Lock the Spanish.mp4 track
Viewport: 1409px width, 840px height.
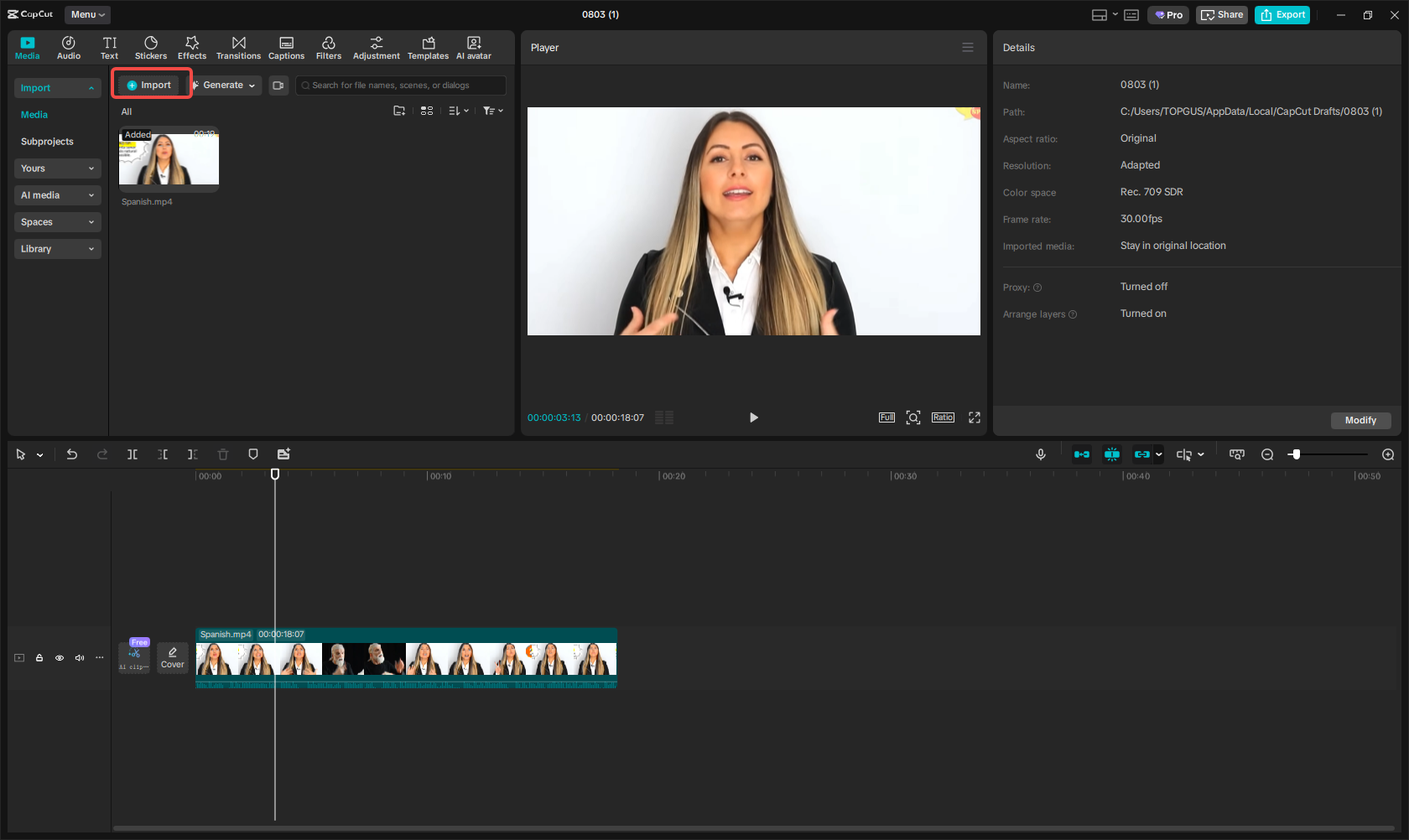(39, 658)
